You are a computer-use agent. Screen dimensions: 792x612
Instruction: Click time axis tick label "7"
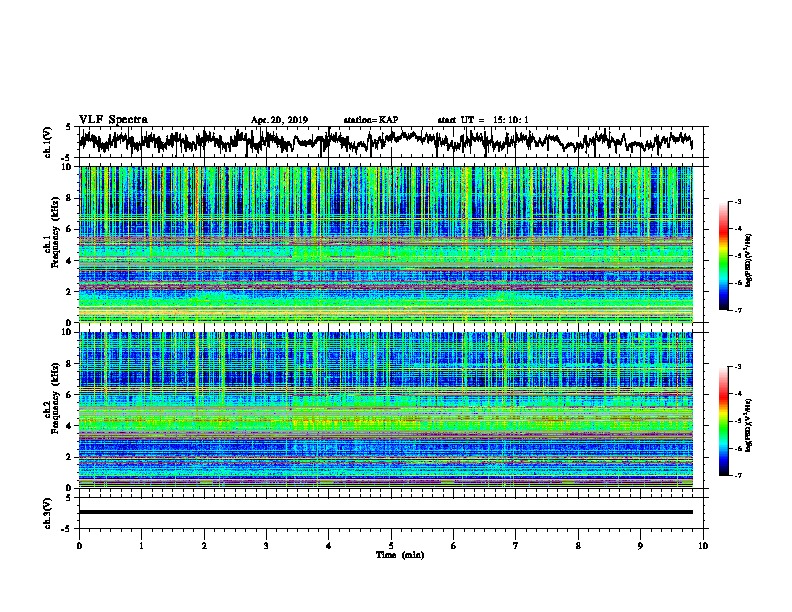tap(516, 546)
